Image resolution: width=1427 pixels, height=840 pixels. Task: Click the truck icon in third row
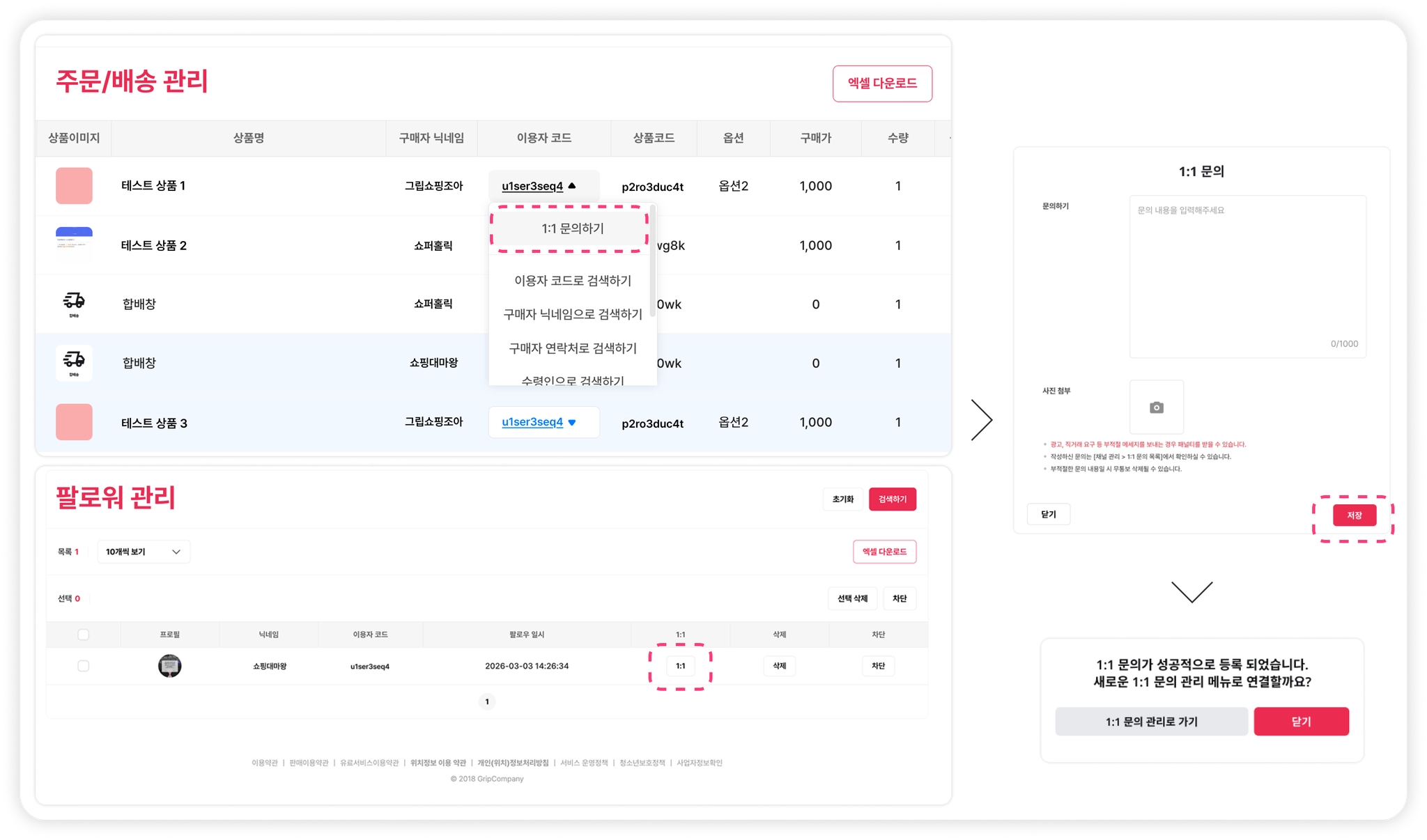pos(74,302)
